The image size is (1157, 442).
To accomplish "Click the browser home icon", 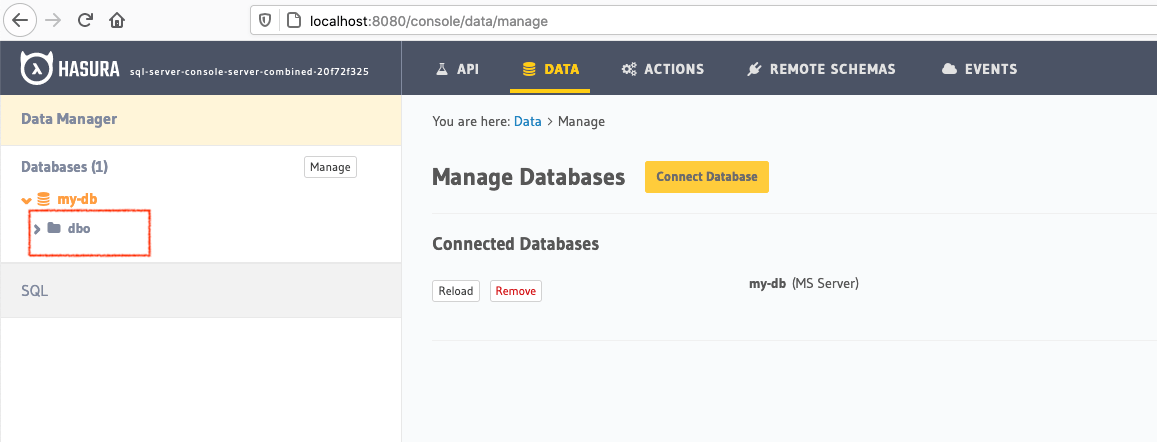I will coord(117,19).
